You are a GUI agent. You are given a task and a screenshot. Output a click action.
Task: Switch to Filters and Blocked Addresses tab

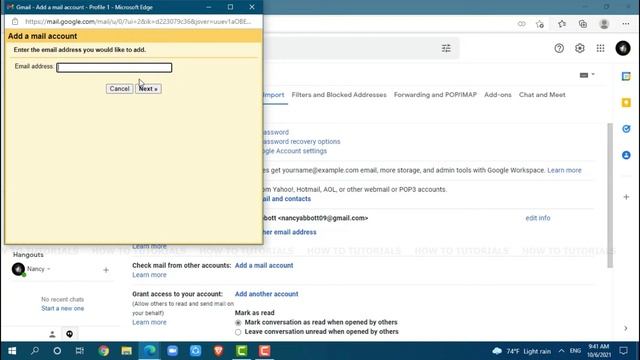[x=339, y=95]
